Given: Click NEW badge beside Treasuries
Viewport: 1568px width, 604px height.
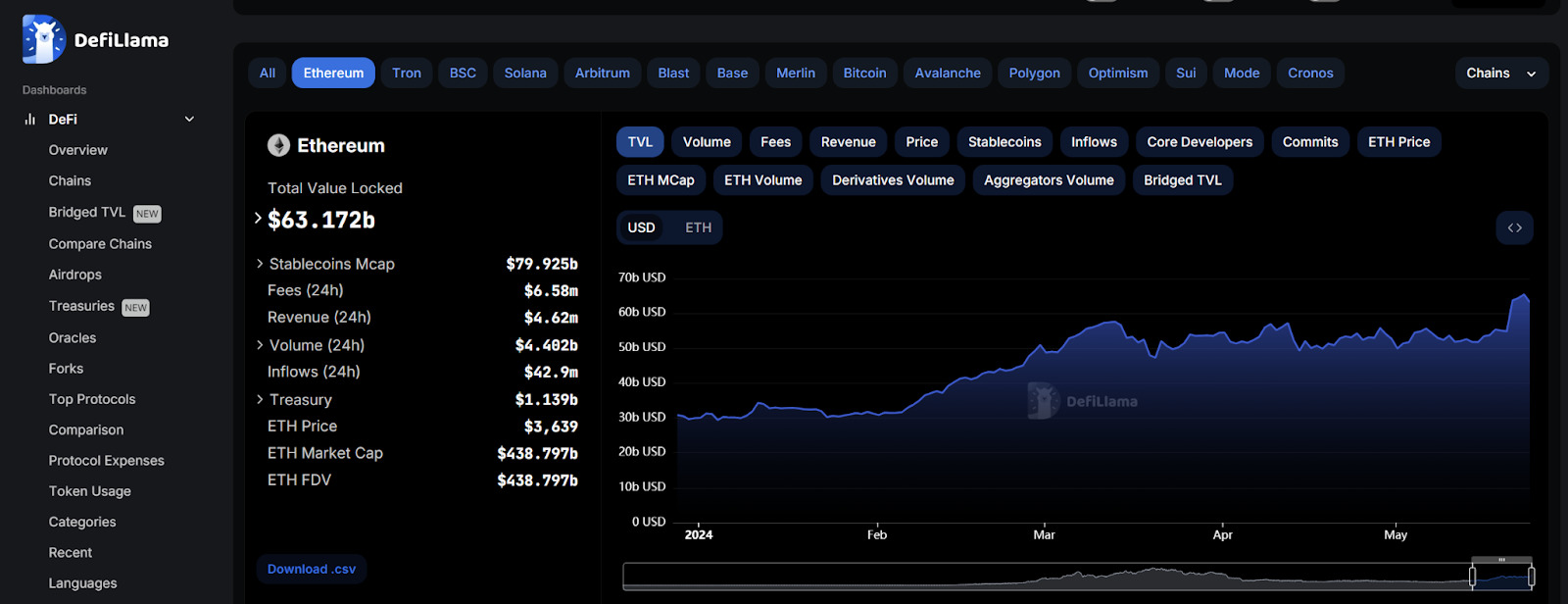Looking at the screenshot, I should point(135,308).
